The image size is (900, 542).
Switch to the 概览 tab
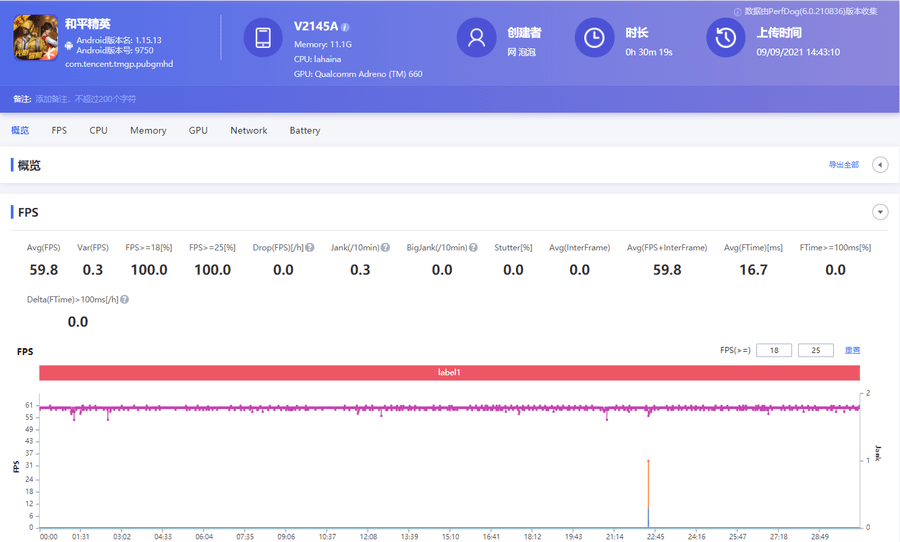tap(20, 130)
